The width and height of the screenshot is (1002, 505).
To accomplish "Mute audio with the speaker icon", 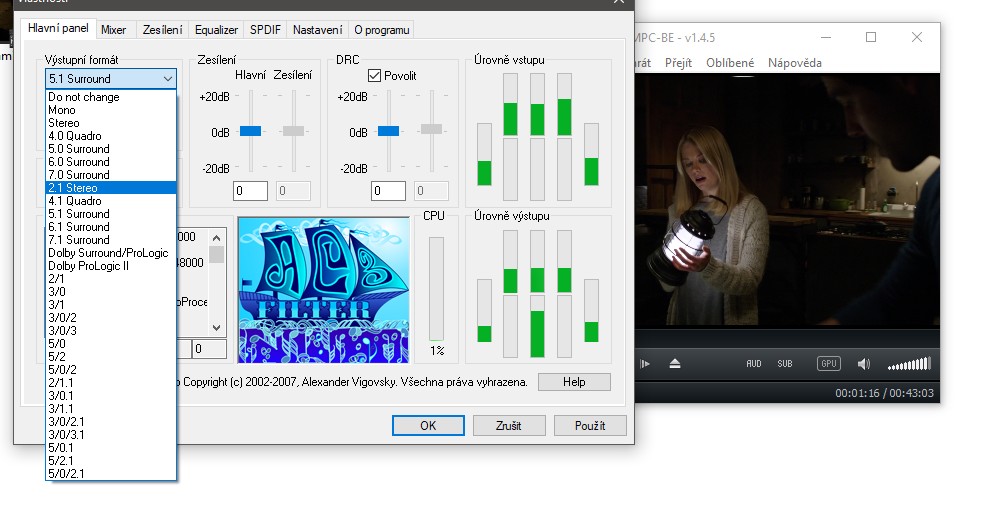I will pos(863,364).
